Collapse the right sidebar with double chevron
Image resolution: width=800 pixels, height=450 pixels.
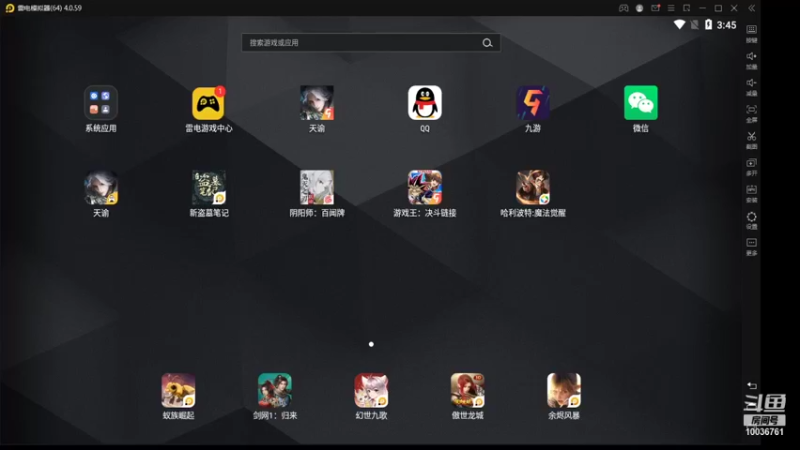point(752,8)
